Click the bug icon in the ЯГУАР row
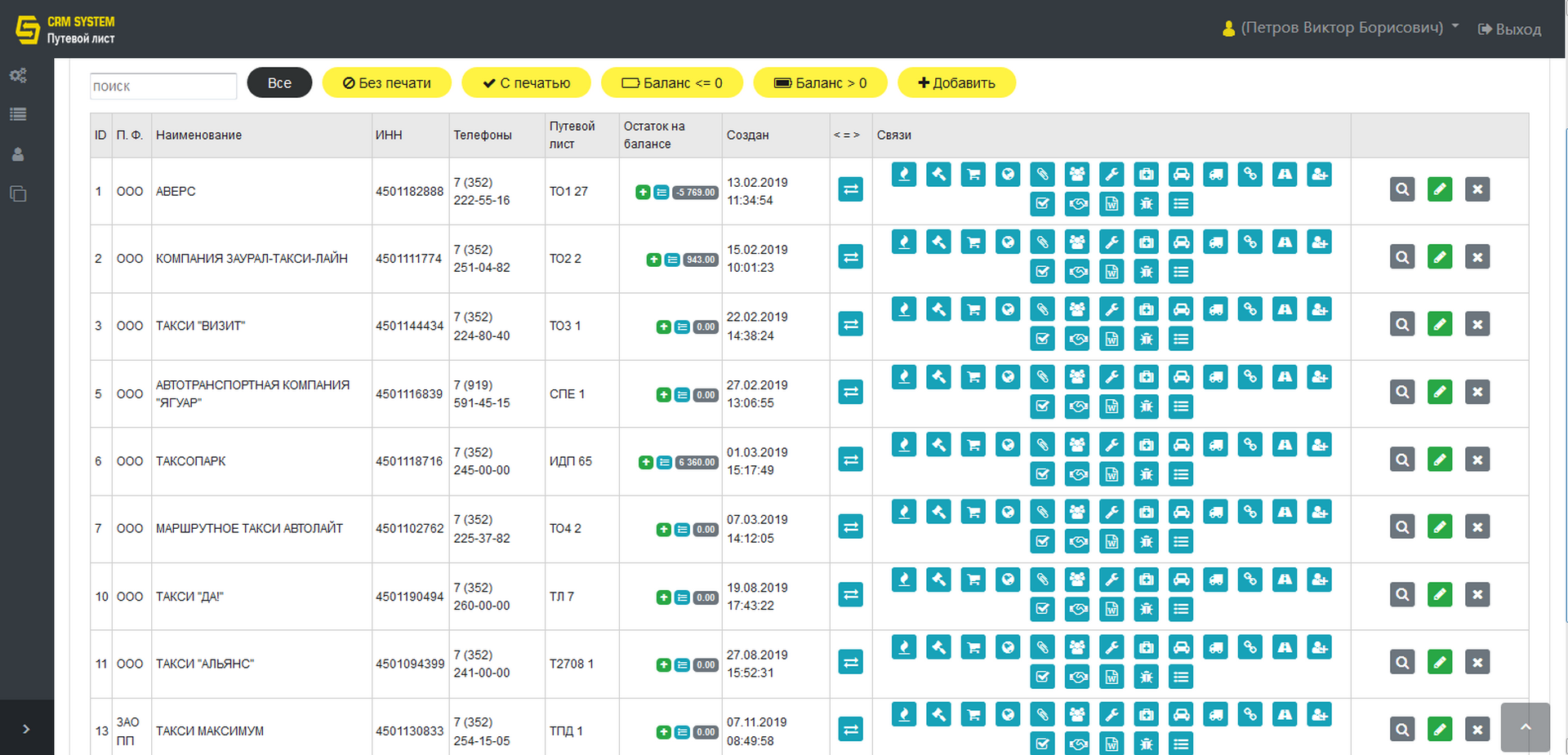The image size is (1568, 755). 1147,406
